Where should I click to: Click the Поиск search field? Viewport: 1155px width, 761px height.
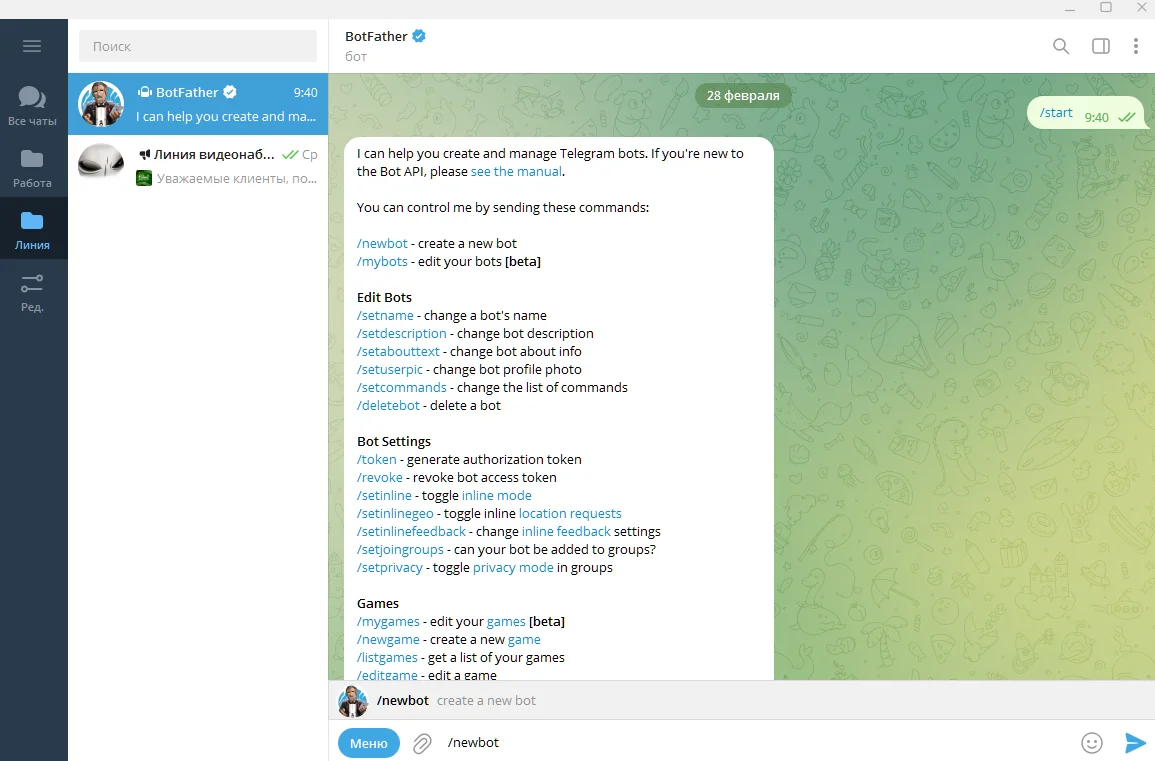click(198, 46)
